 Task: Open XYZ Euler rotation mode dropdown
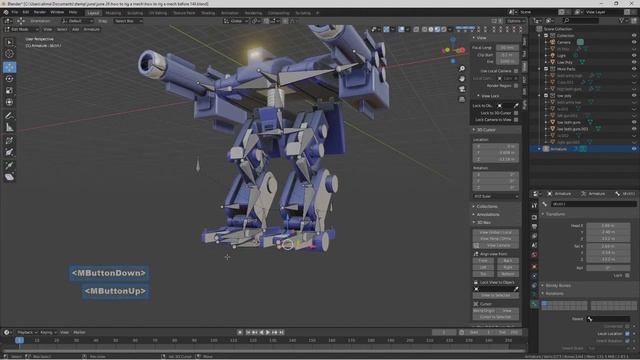pos(496,196)
